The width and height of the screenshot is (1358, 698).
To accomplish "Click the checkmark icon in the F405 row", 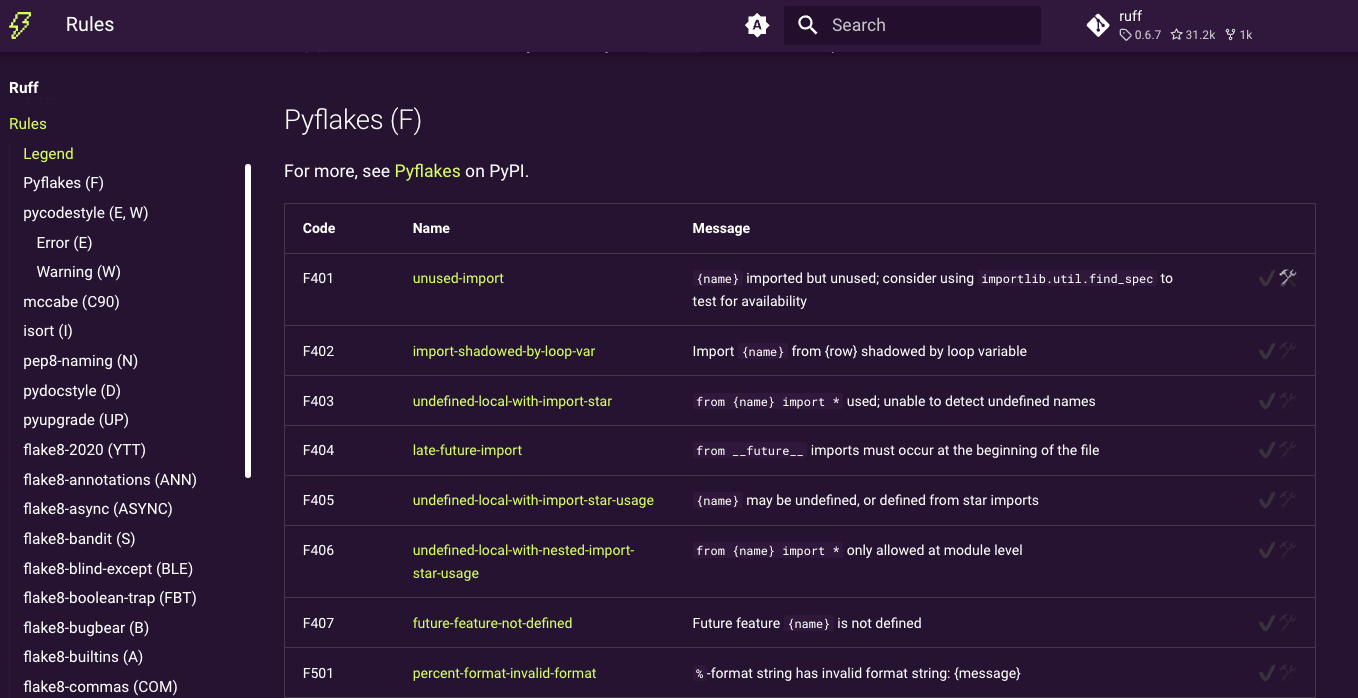I will click(1267, 500).
